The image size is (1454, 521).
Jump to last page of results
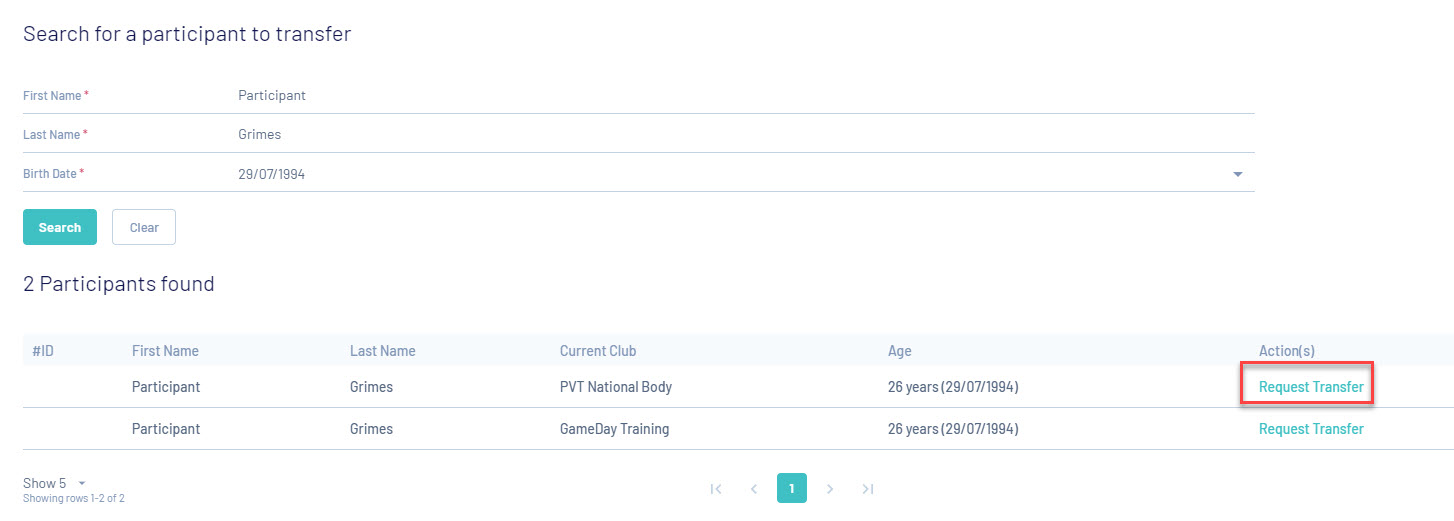point(868,489)
